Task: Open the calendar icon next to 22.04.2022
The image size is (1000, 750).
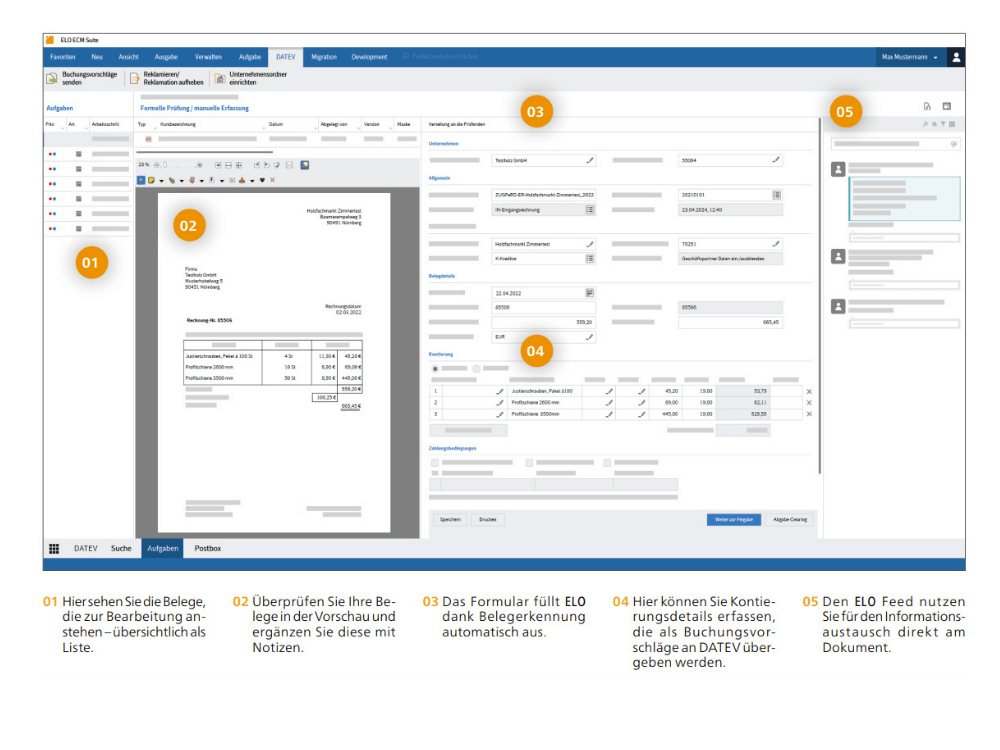Action: tap(590, 293)
